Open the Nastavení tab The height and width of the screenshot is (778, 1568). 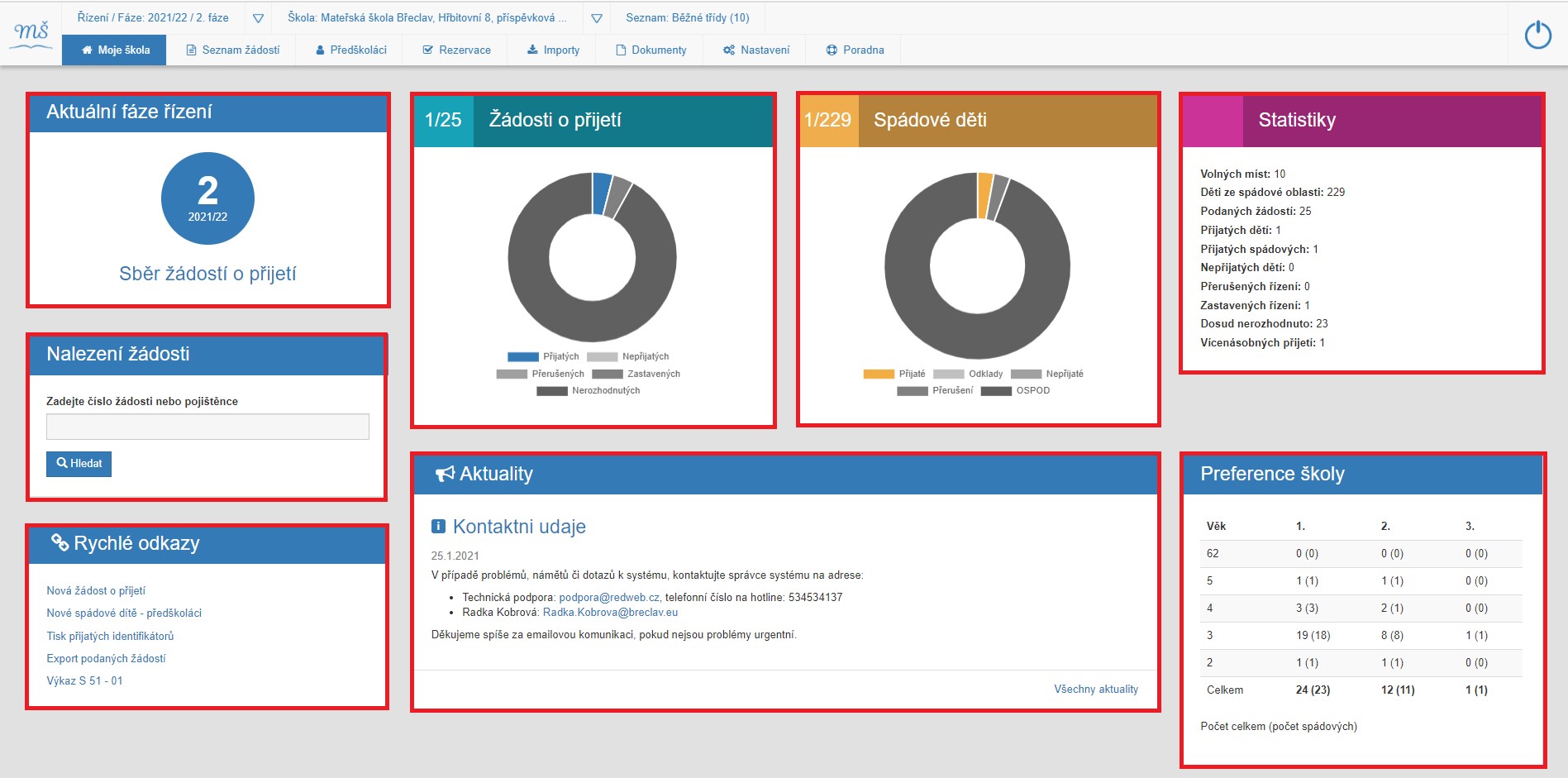coord(755,50)
